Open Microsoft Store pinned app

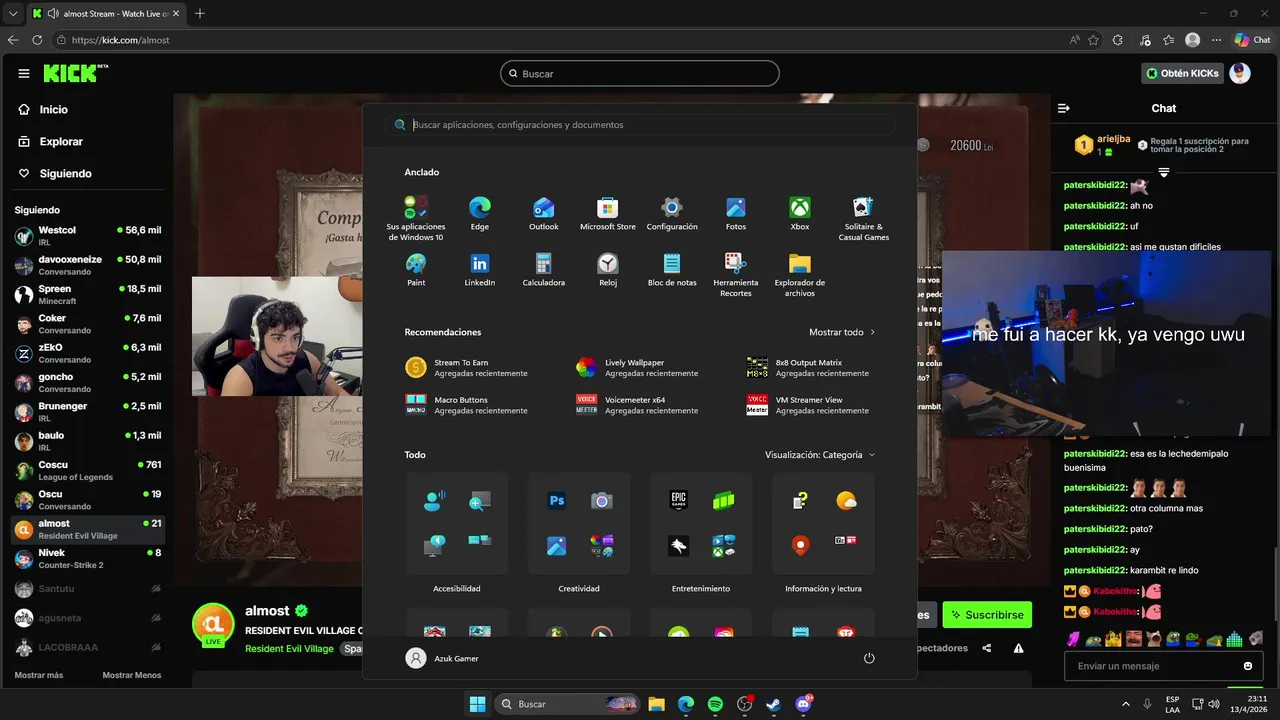(x=608, y=214)
